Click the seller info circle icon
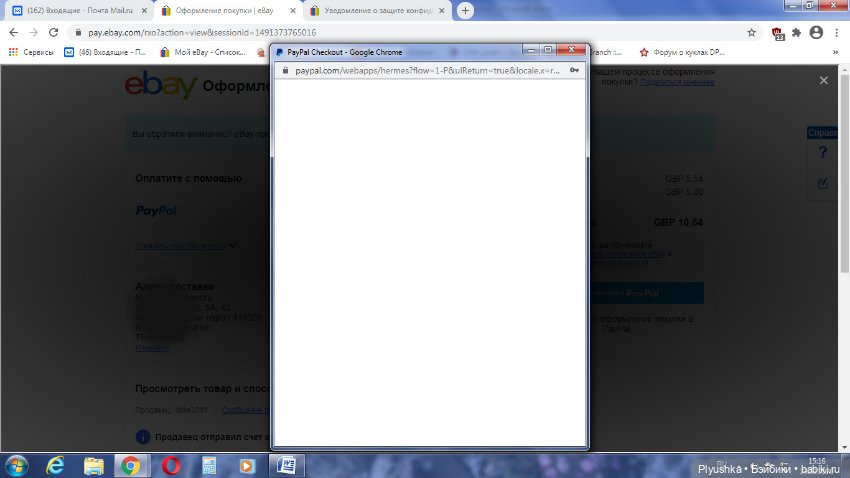This screenshot has width=850, height=478. click(x=143, y=437)
